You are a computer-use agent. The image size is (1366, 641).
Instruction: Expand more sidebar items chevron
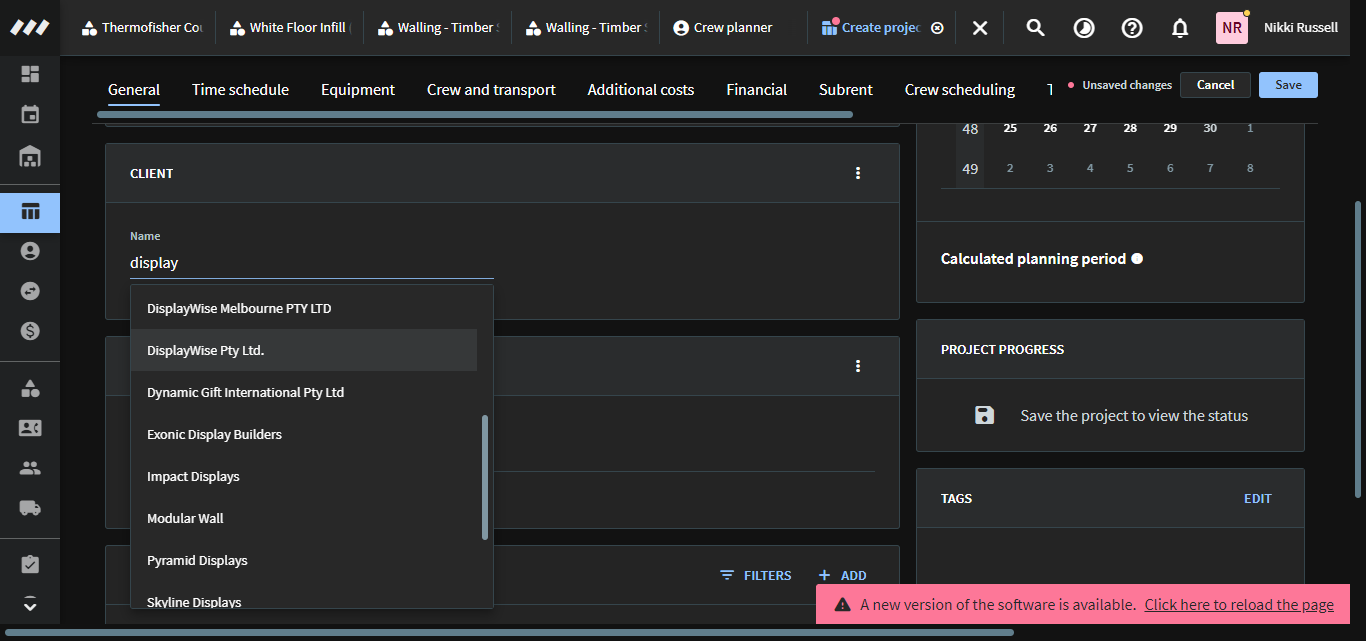point(30,604)
